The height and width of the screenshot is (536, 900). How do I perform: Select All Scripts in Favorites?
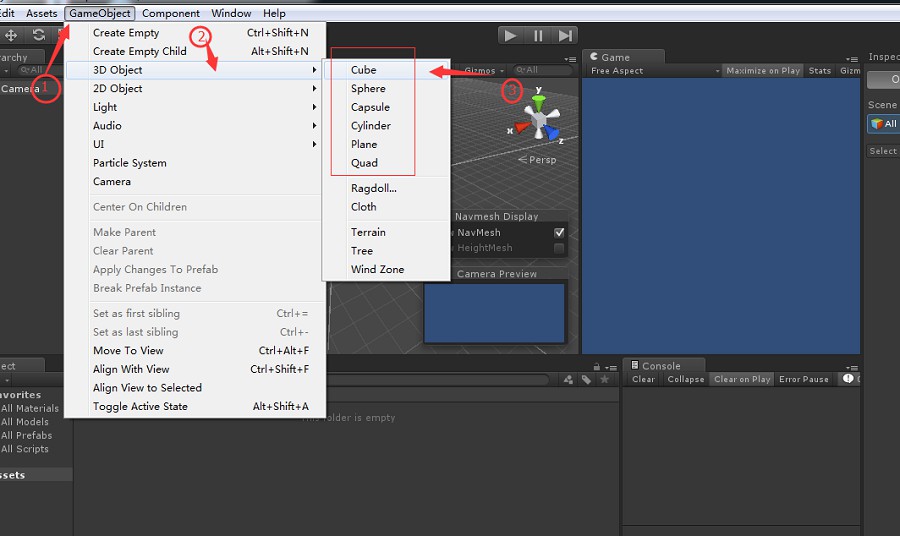[x=25, y=449]
